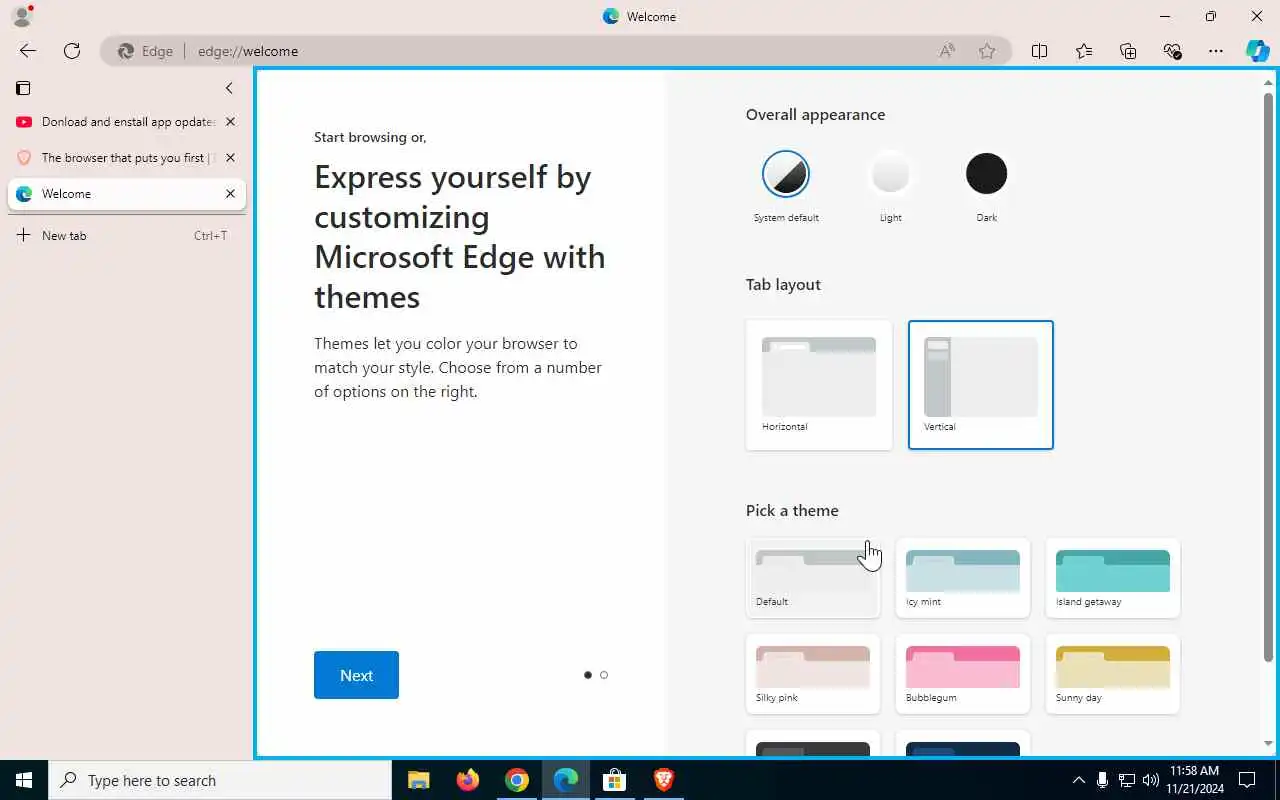Viewport: 1280px width, 800px height.
Task: Click the Edge site identity button
Action: point(145,51)
